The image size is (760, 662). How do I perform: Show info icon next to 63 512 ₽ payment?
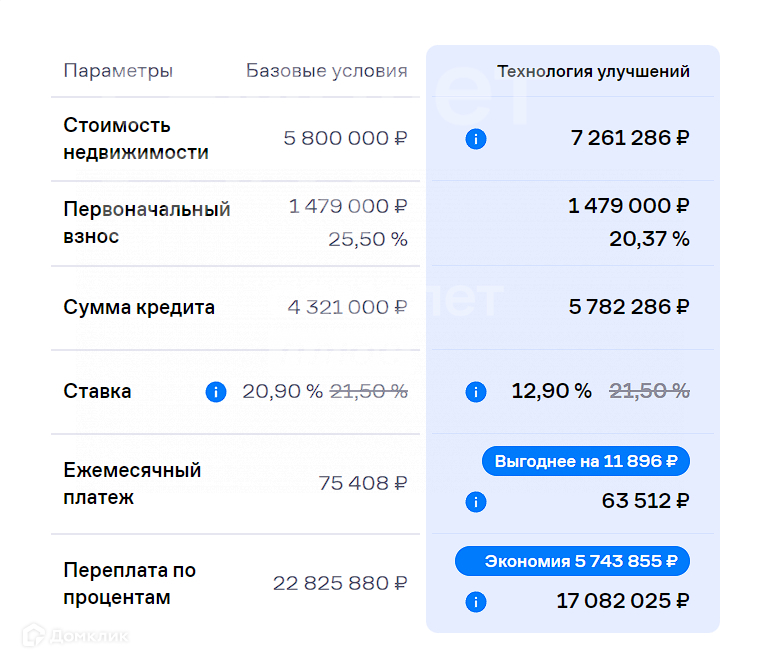click(476, 502)
